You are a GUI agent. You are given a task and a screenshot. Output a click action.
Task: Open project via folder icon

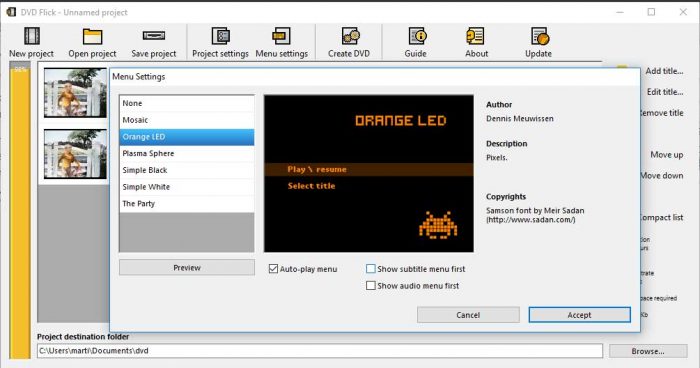point(92,36)
